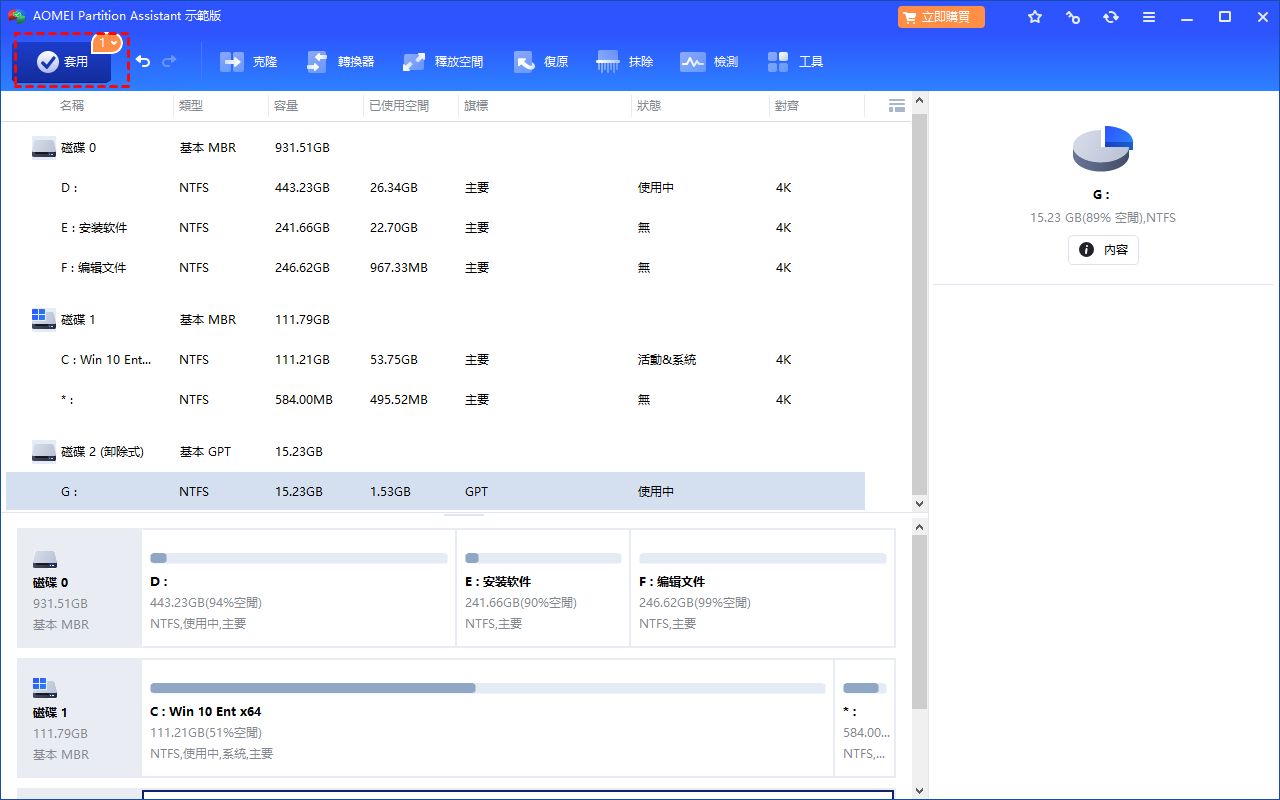Click the key-shaped register icon in title bar
1280x800 pixels.
tap(1073, 17)
